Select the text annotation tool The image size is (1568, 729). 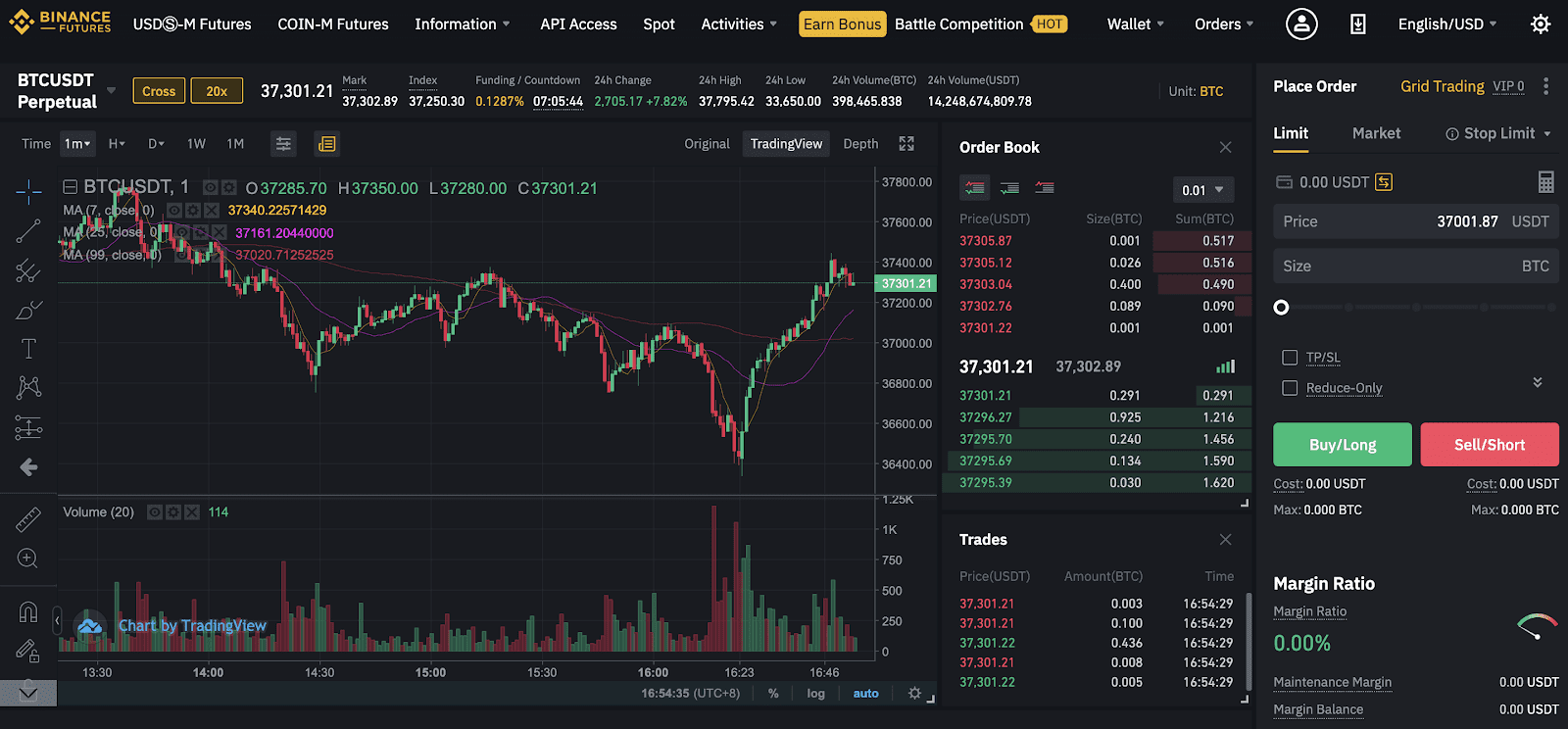pyautogui.click(x=28, y=348)
